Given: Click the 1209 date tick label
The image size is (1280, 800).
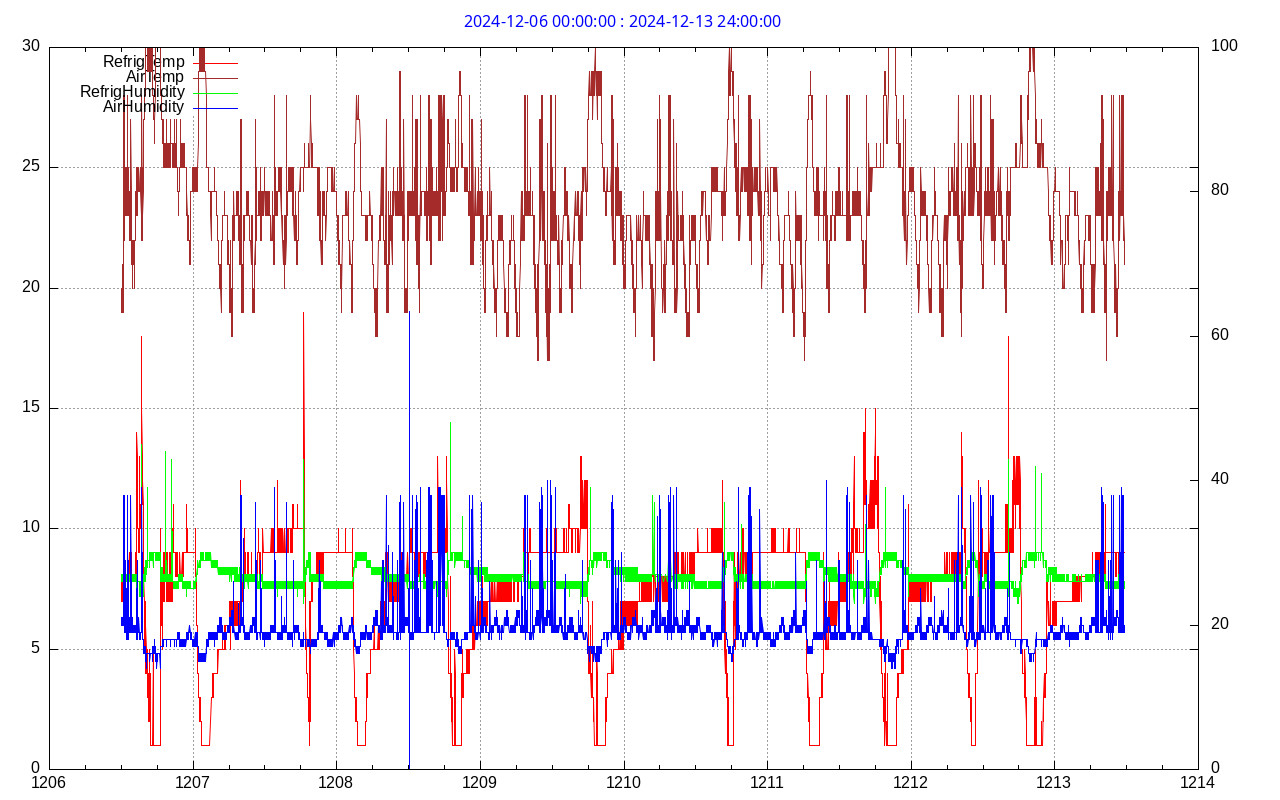Looking at the screenshot, I should coord(479,782).
